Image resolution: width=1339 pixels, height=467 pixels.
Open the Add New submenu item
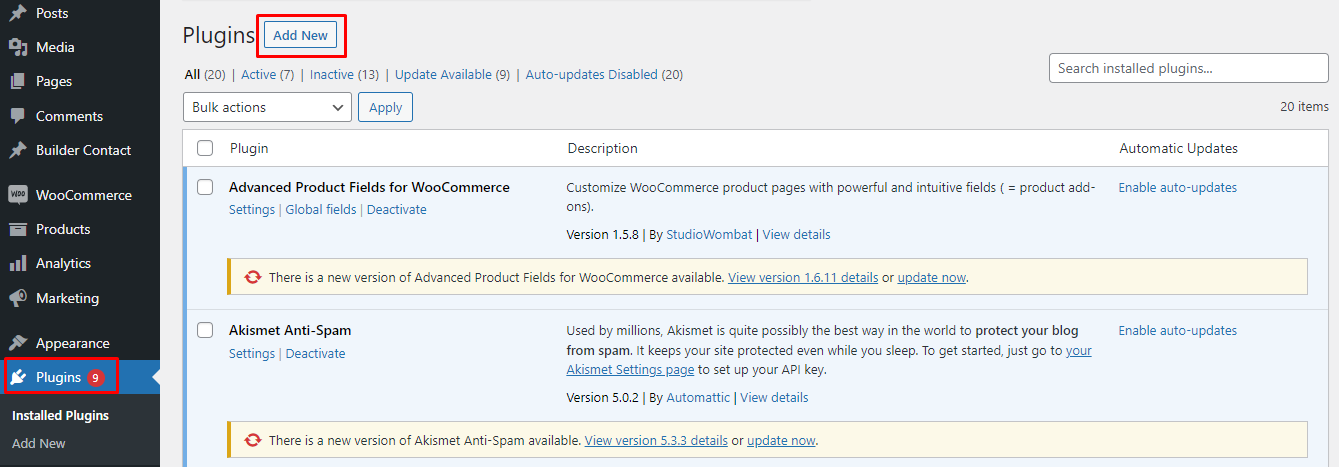point(39,443)
